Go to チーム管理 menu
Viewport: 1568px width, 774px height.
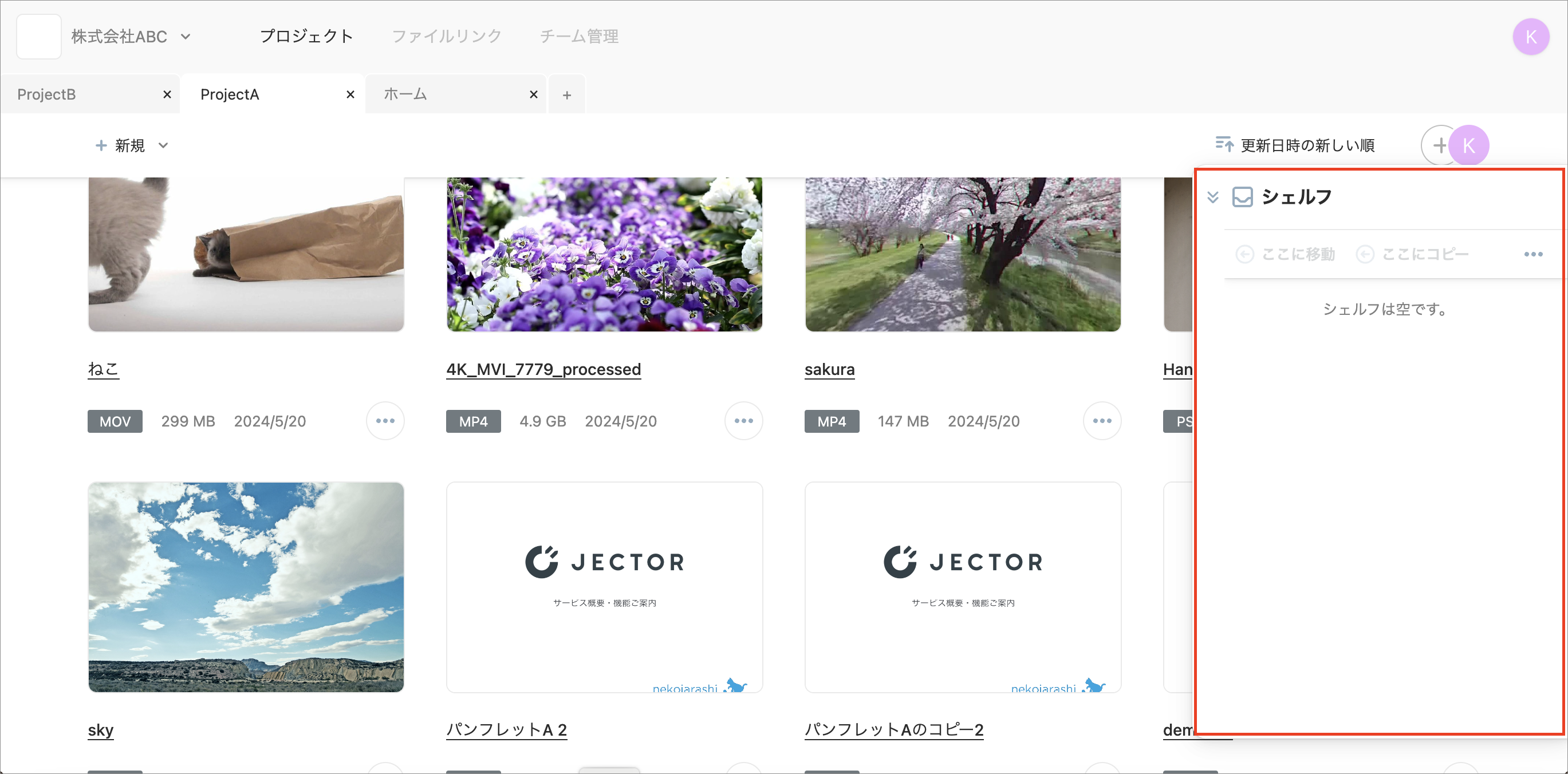[x=579, y=37]
